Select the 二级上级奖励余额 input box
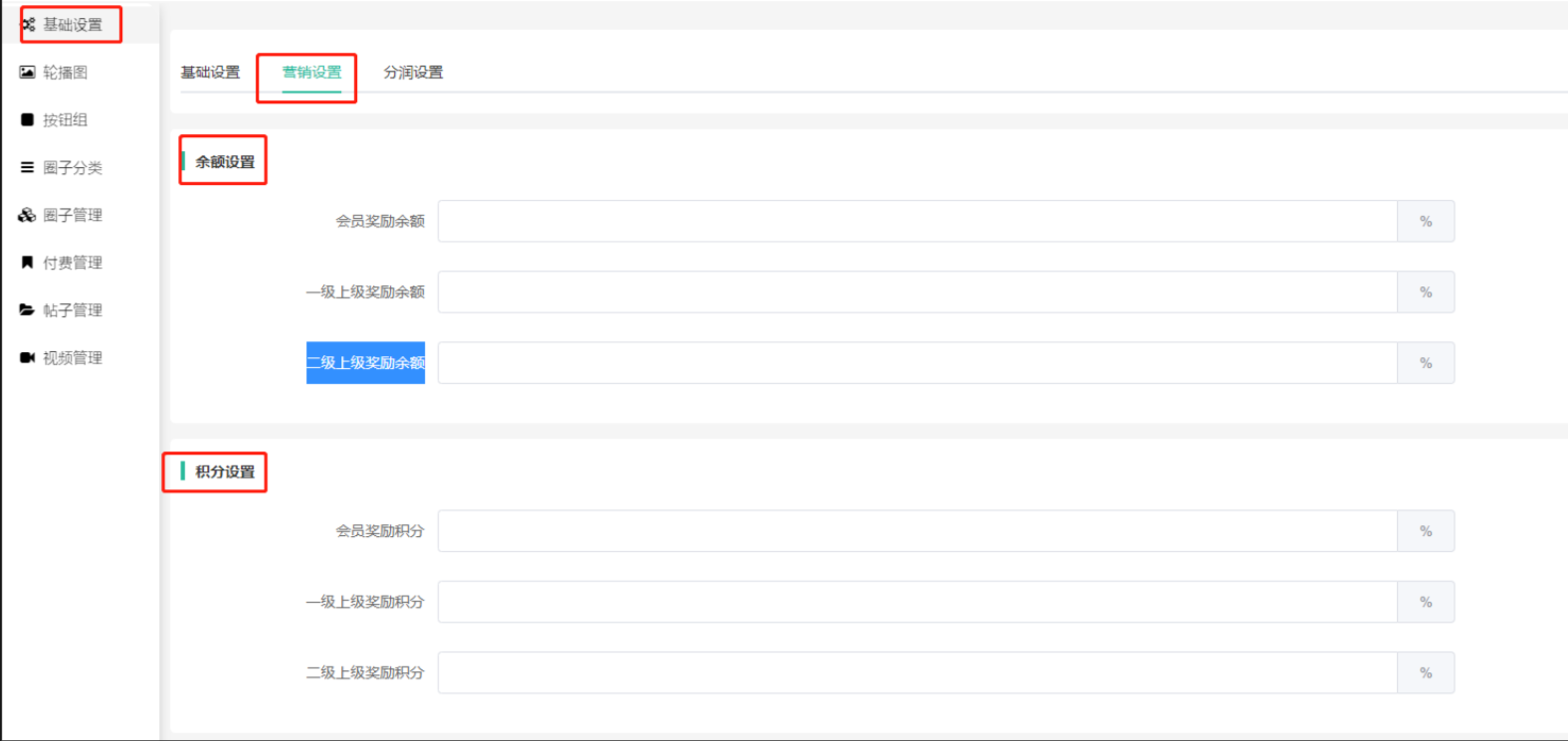 pos(916,363)
